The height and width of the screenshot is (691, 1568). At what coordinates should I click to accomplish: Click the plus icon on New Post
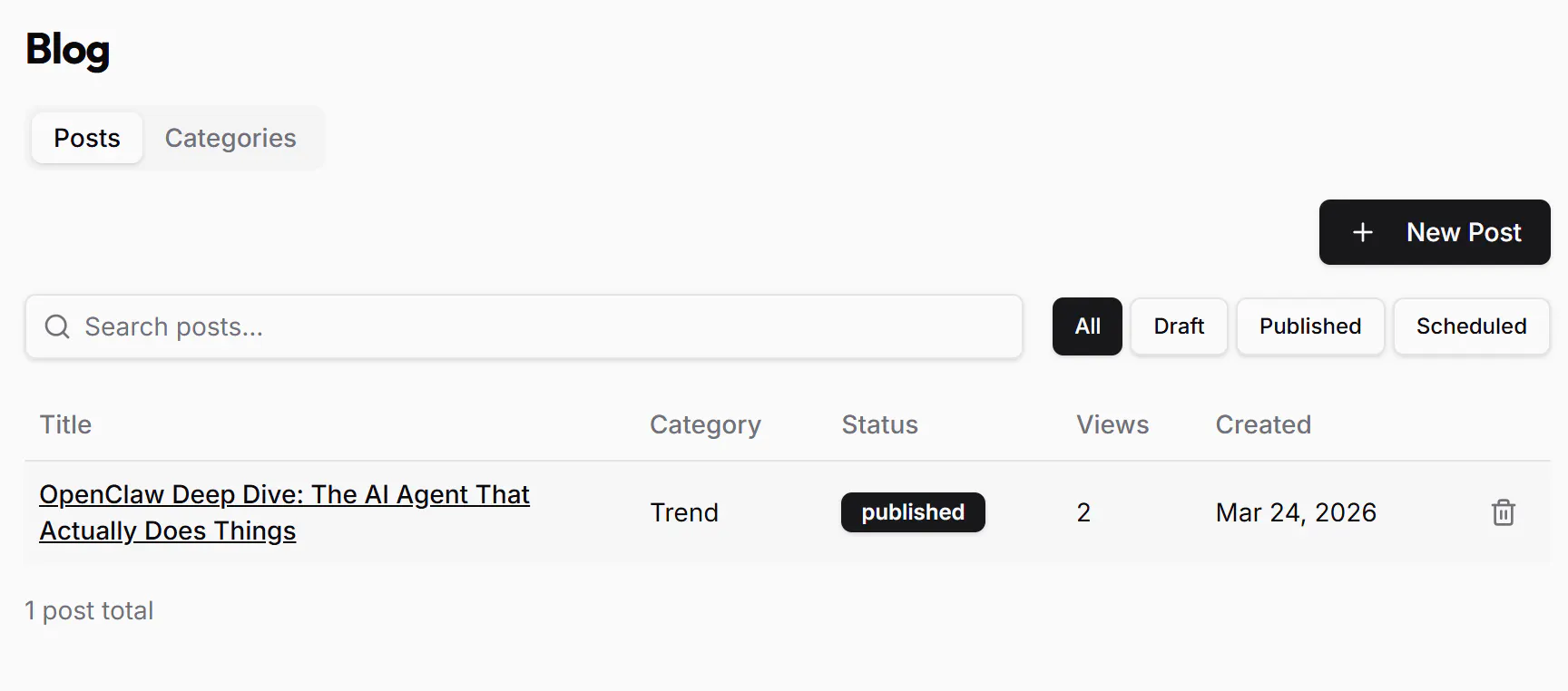pos(1362,233)
